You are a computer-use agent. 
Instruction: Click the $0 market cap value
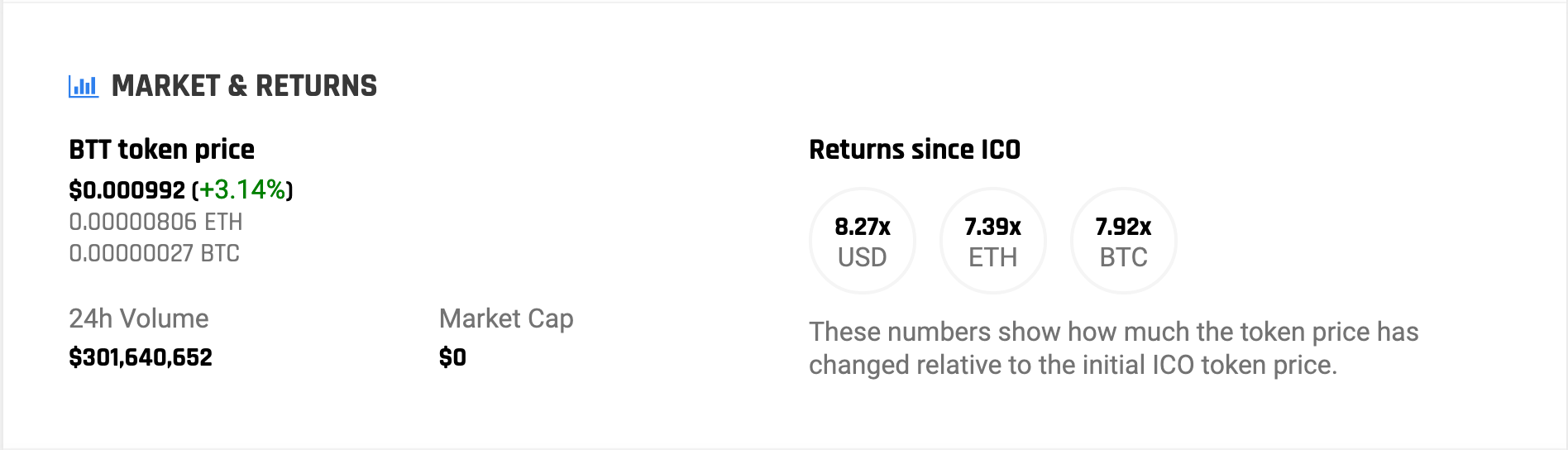pos(452,357)
